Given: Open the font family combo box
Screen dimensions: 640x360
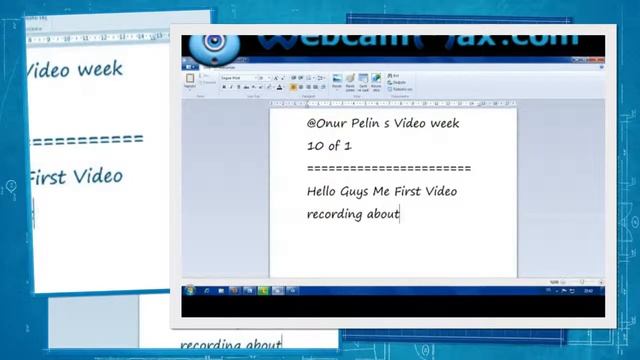Looking at the screenshot, I should click(x=239, y=78).
